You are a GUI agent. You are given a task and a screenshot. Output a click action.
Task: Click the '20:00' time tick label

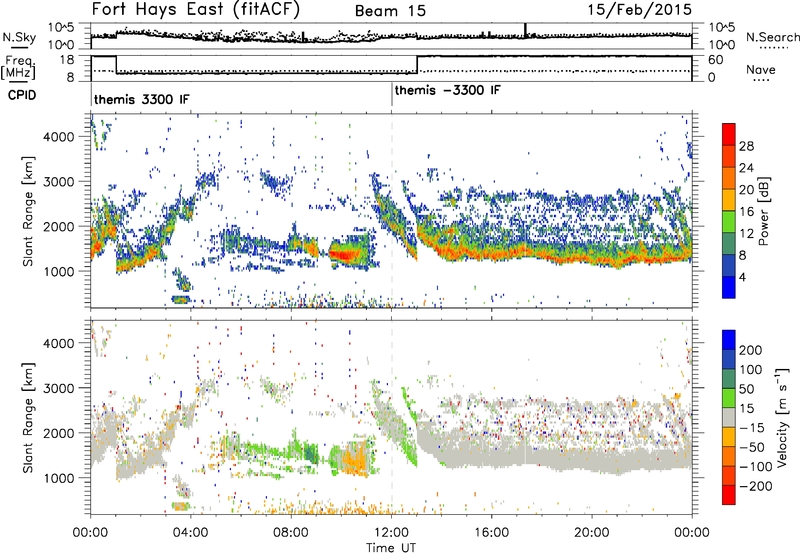592,533
